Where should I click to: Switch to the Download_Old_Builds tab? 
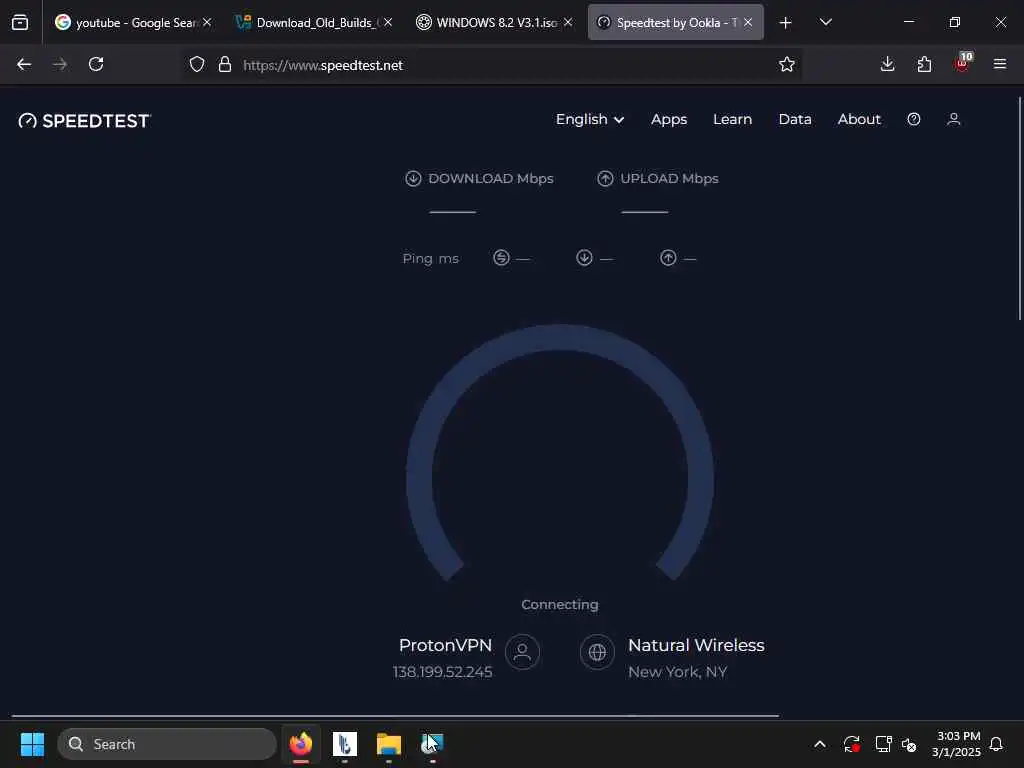[314, 22]
